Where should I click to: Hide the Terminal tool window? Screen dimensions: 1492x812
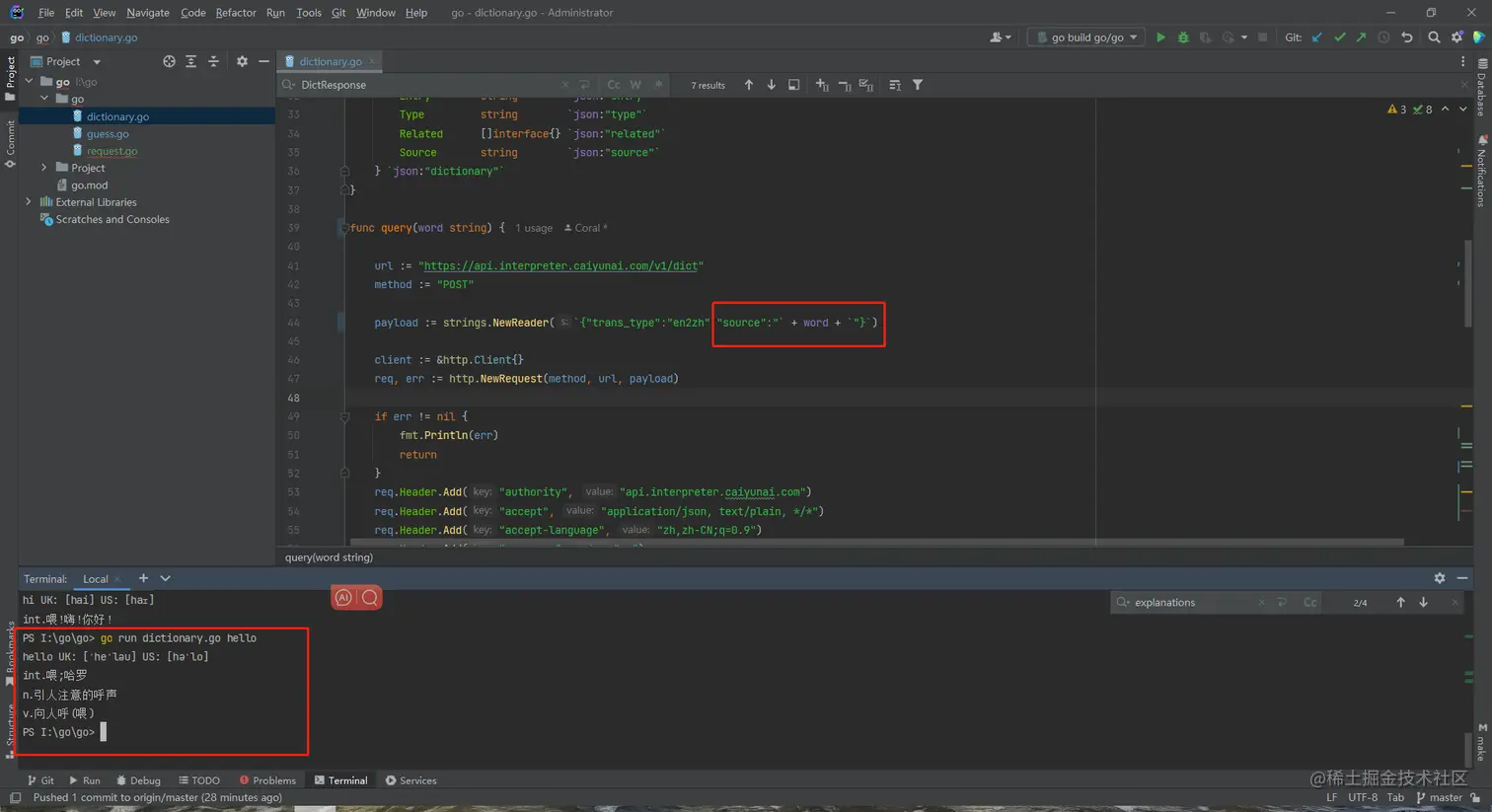coord(1461,578)
